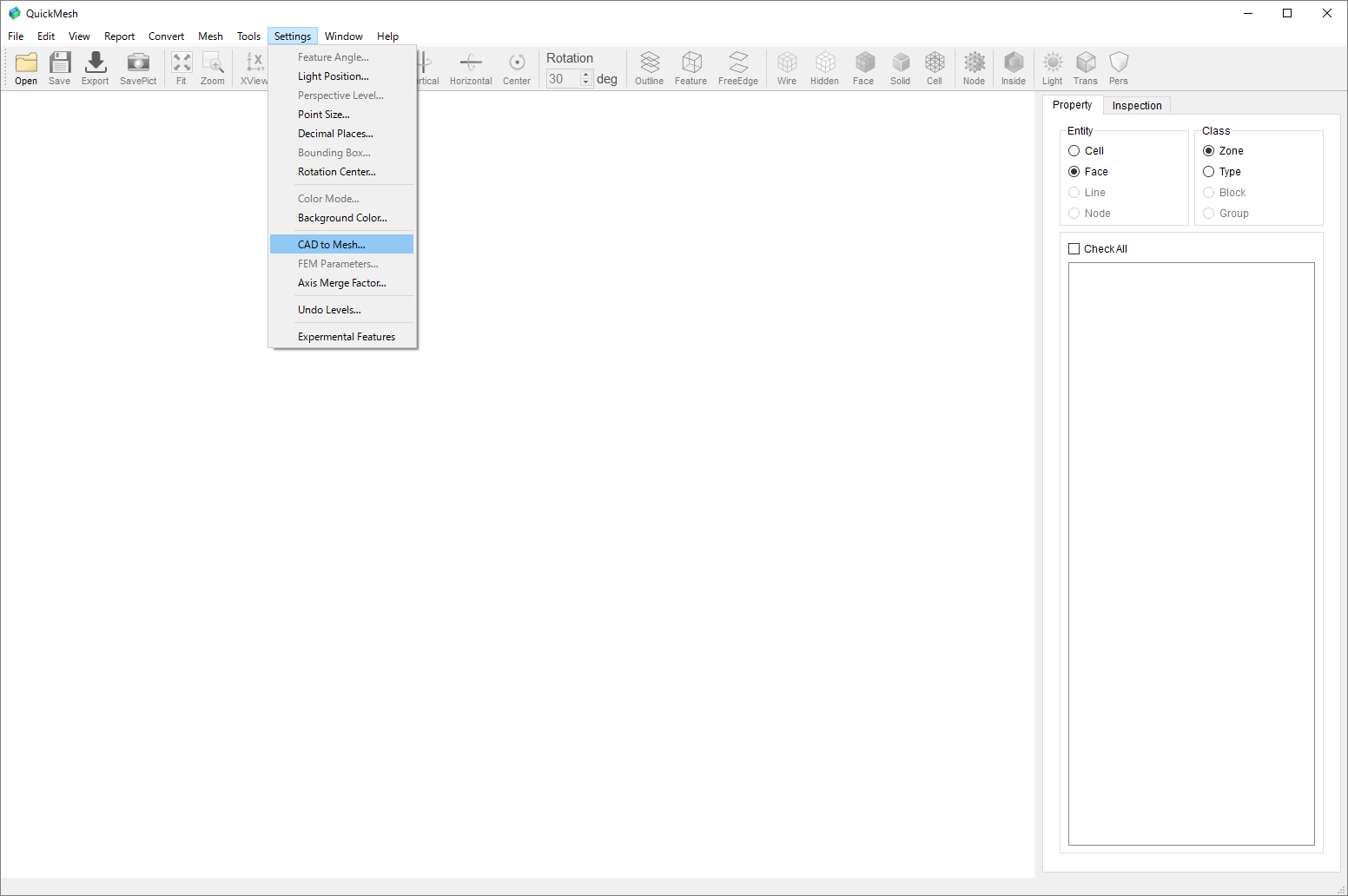Click the SavePict camera icon
Image resolution: width=1348 pixels, height=896 pixels.
138,68
